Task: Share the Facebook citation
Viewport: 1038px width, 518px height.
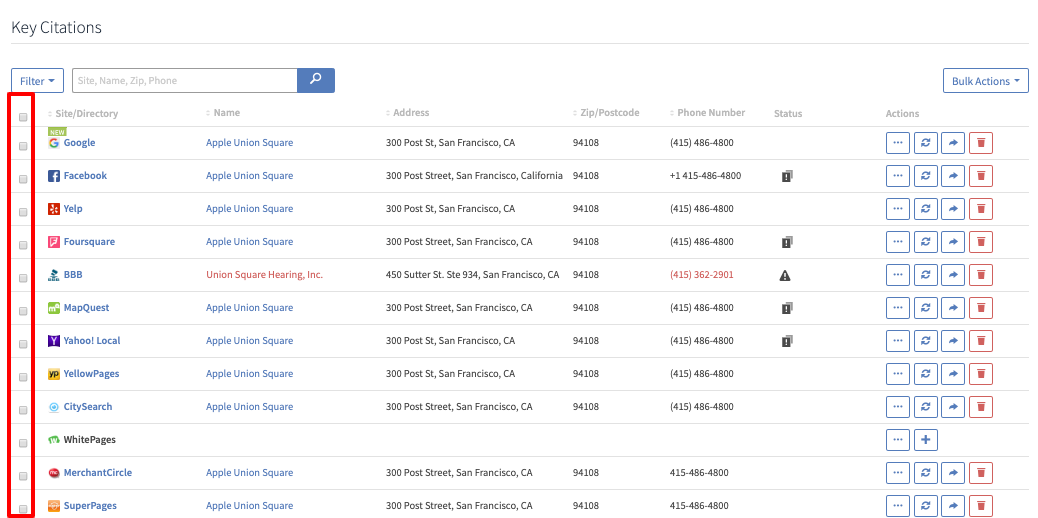Action: coord(953,176)
